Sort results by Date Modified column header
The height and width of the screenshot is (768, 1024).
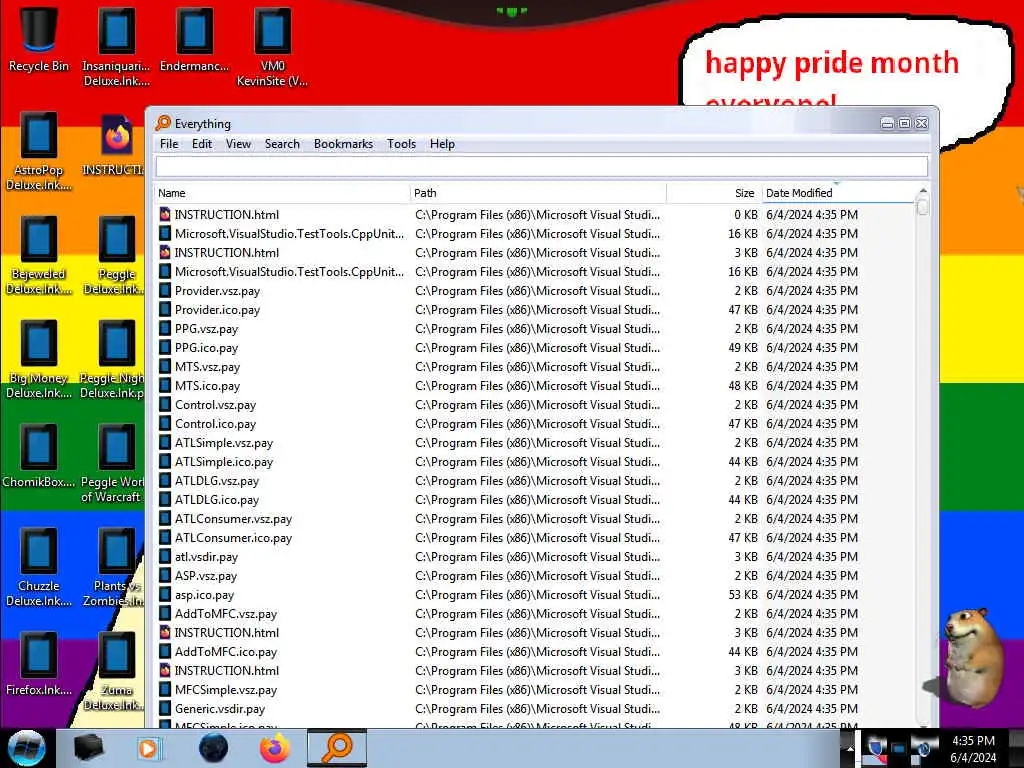point(839,193)
